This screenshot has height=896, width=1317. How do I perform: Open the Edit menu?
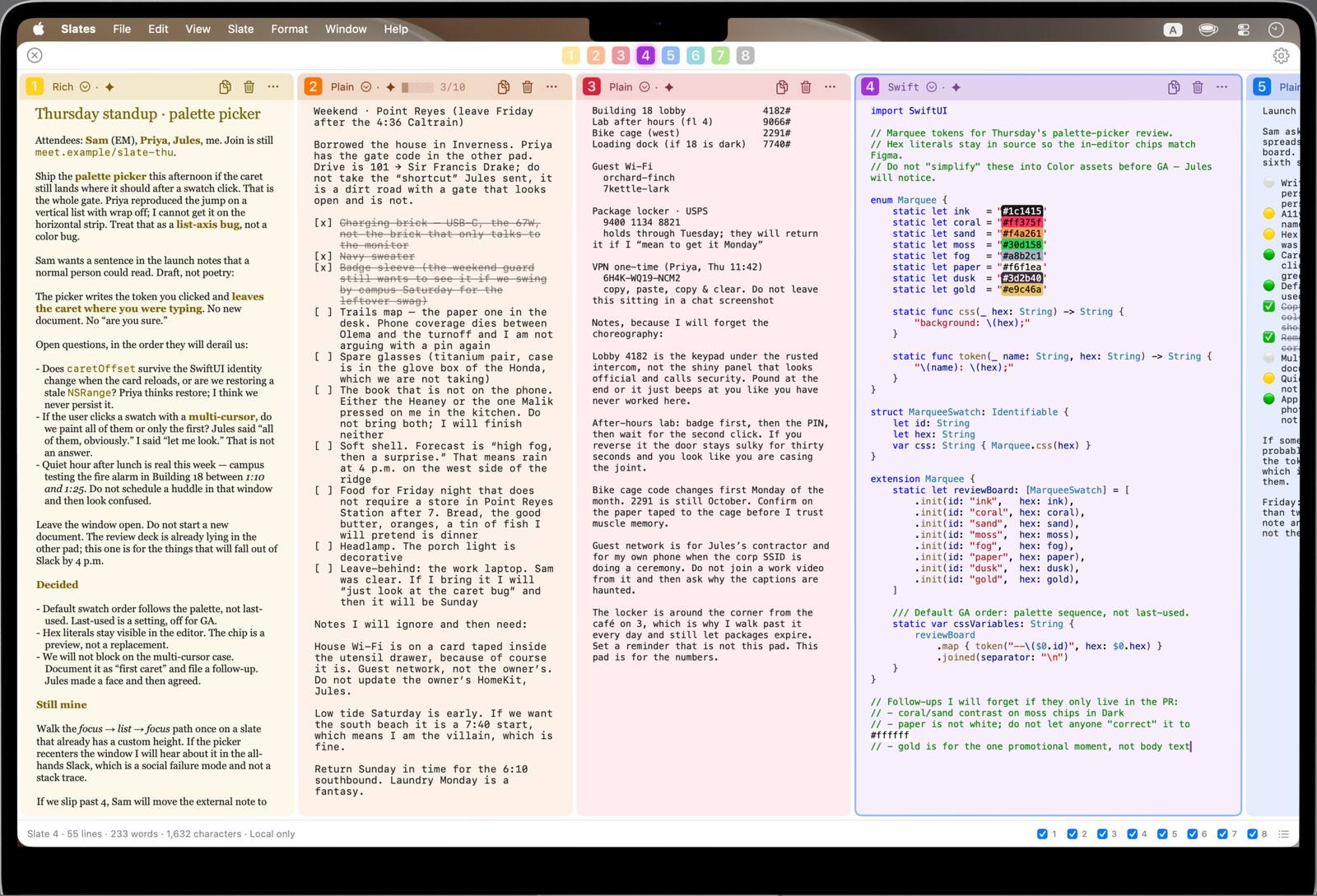[158, 29]
